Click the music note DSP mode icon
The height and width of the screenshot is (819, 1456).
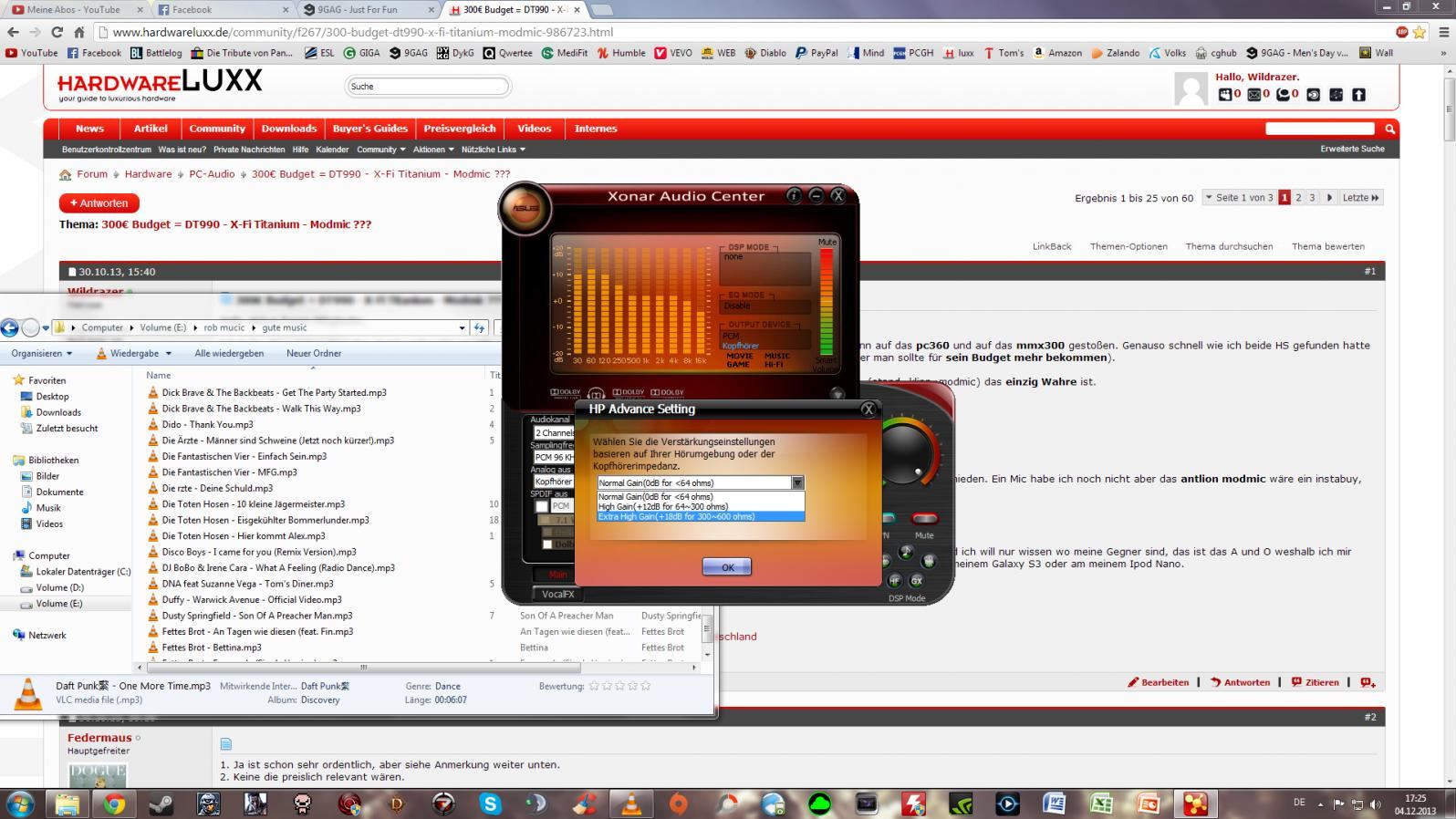906,552
